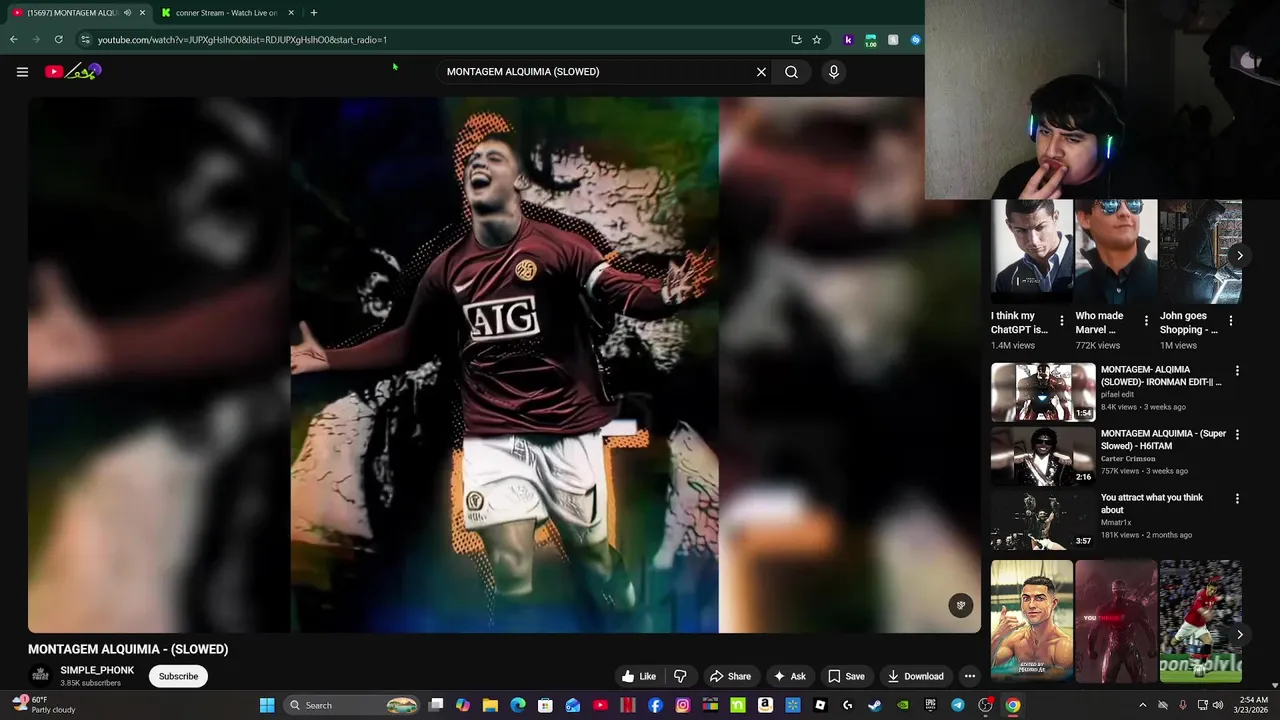Play the 'I think my ChatGPT' short thumbnail
1280x720 pixels.
[x=1032, y=251]
